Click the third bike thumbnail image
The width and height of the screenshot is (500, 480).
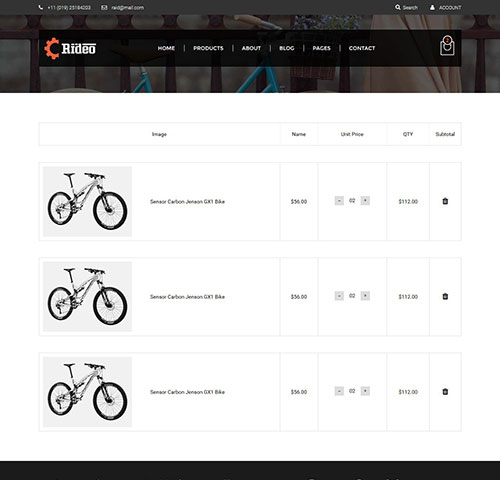click(87, 392)
